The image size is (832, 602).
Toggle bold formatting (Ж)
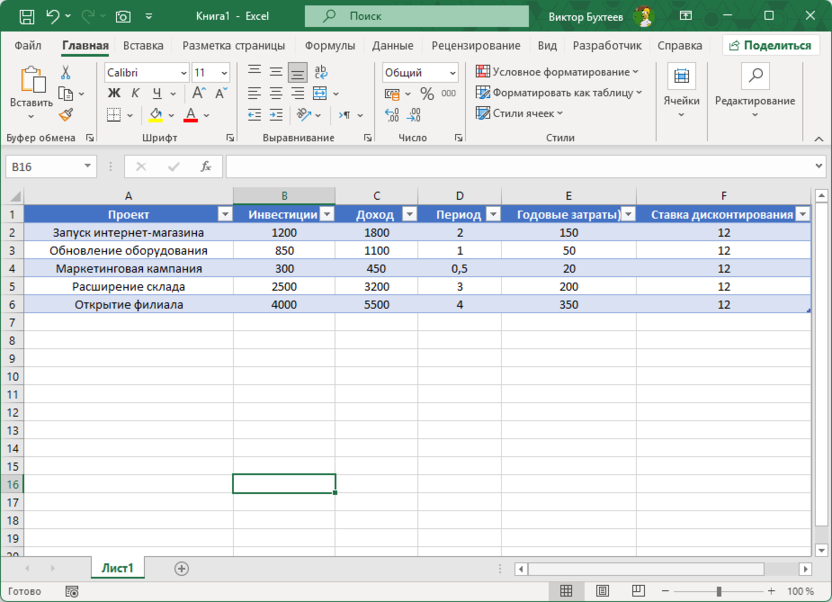tap(114, 93)
